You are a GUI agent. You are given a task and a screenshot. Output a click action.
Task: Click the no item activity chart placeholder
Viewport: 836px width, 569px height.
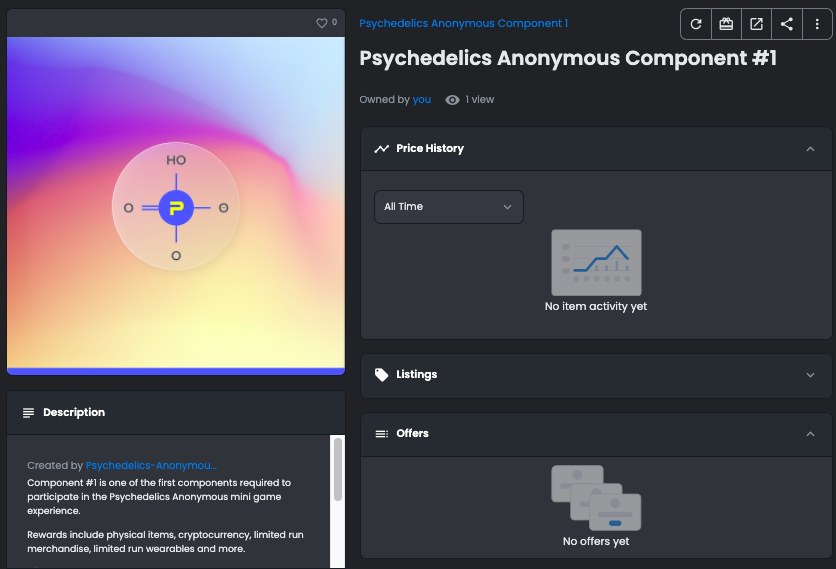596,262
